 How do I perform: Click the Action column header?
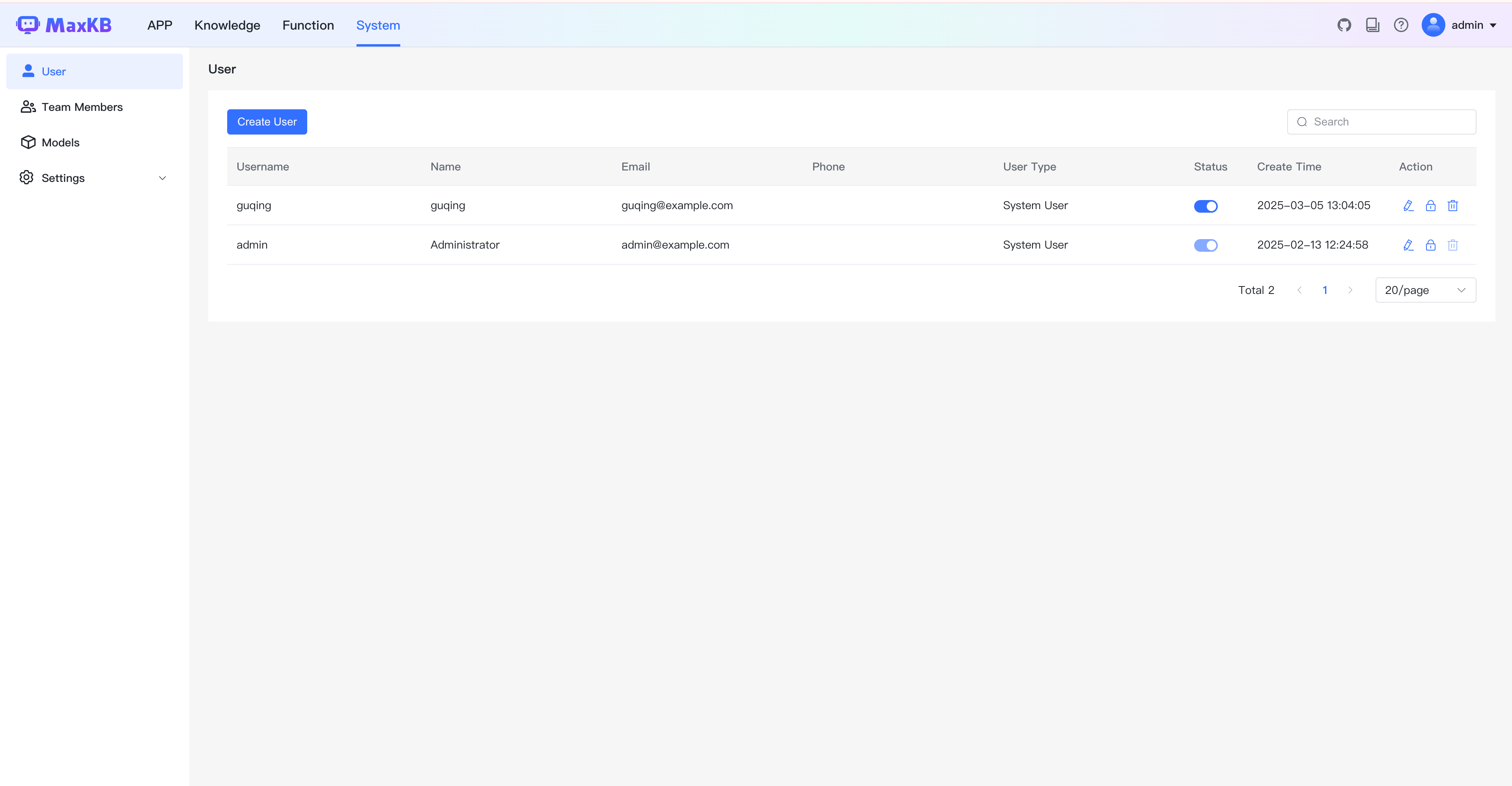coord(1416,167)
